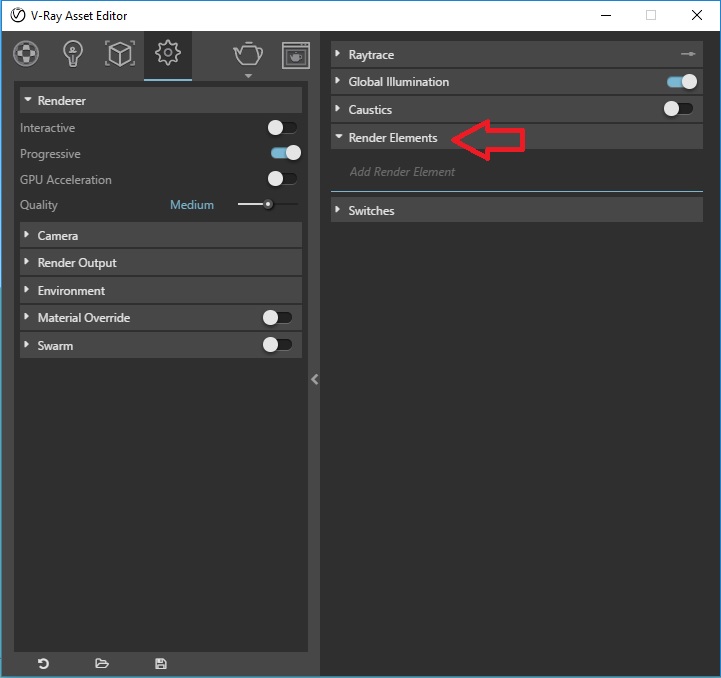
Task: Enable the Caustics switch
Action: (x=679, y=109)
